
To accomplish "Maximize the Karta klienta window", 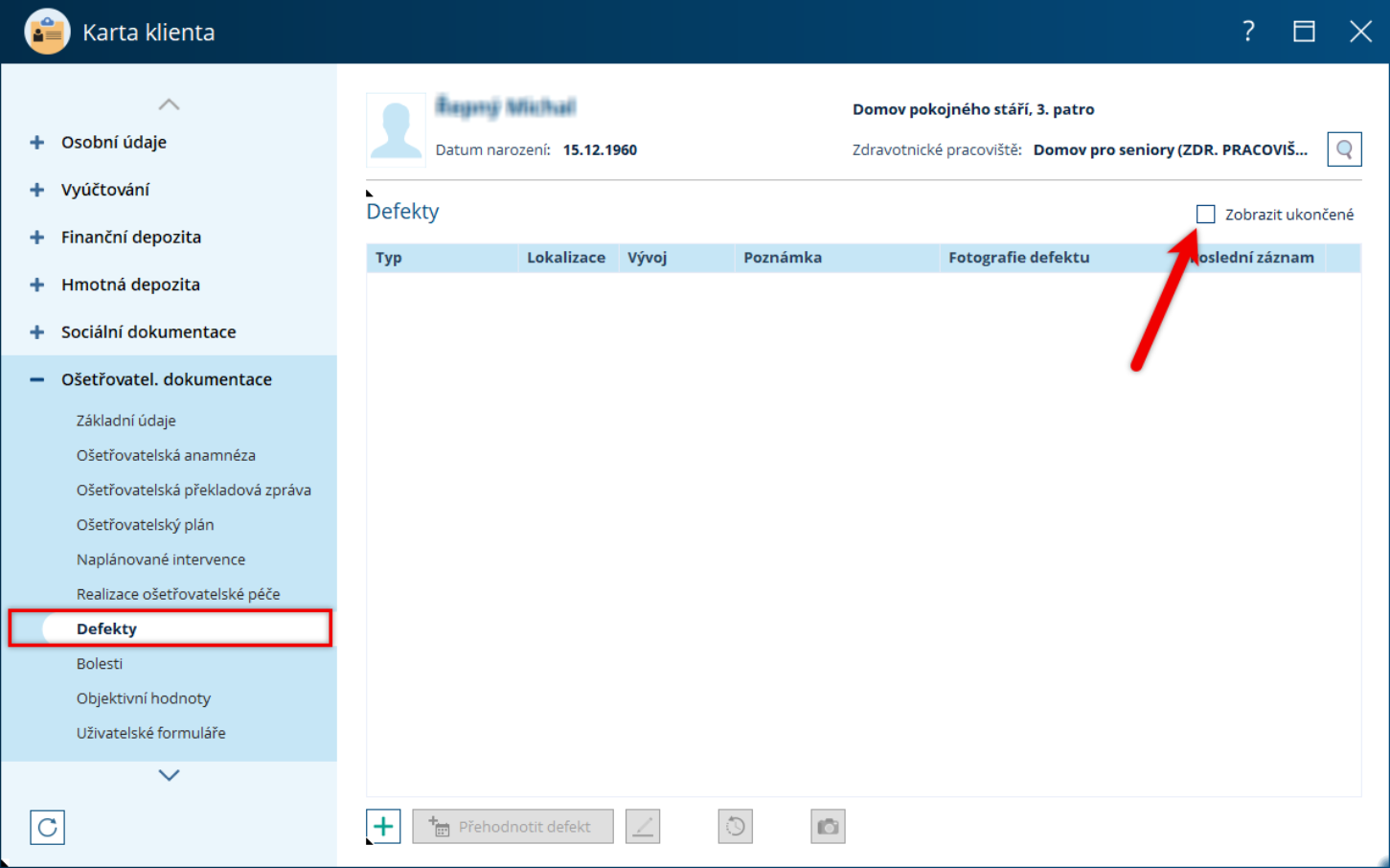I will point(1304,32).
